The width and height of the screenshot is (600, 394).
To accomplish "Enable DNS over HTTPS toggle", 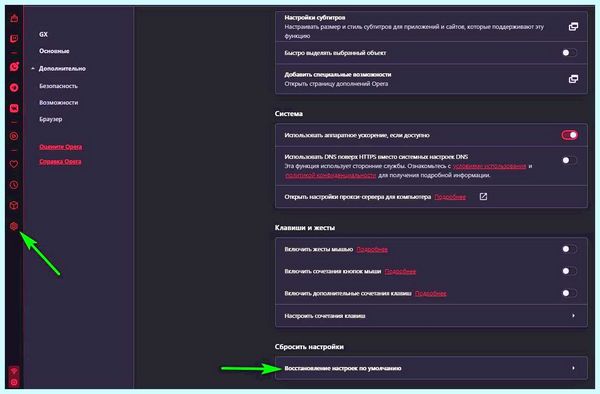I will click(569, 160).
